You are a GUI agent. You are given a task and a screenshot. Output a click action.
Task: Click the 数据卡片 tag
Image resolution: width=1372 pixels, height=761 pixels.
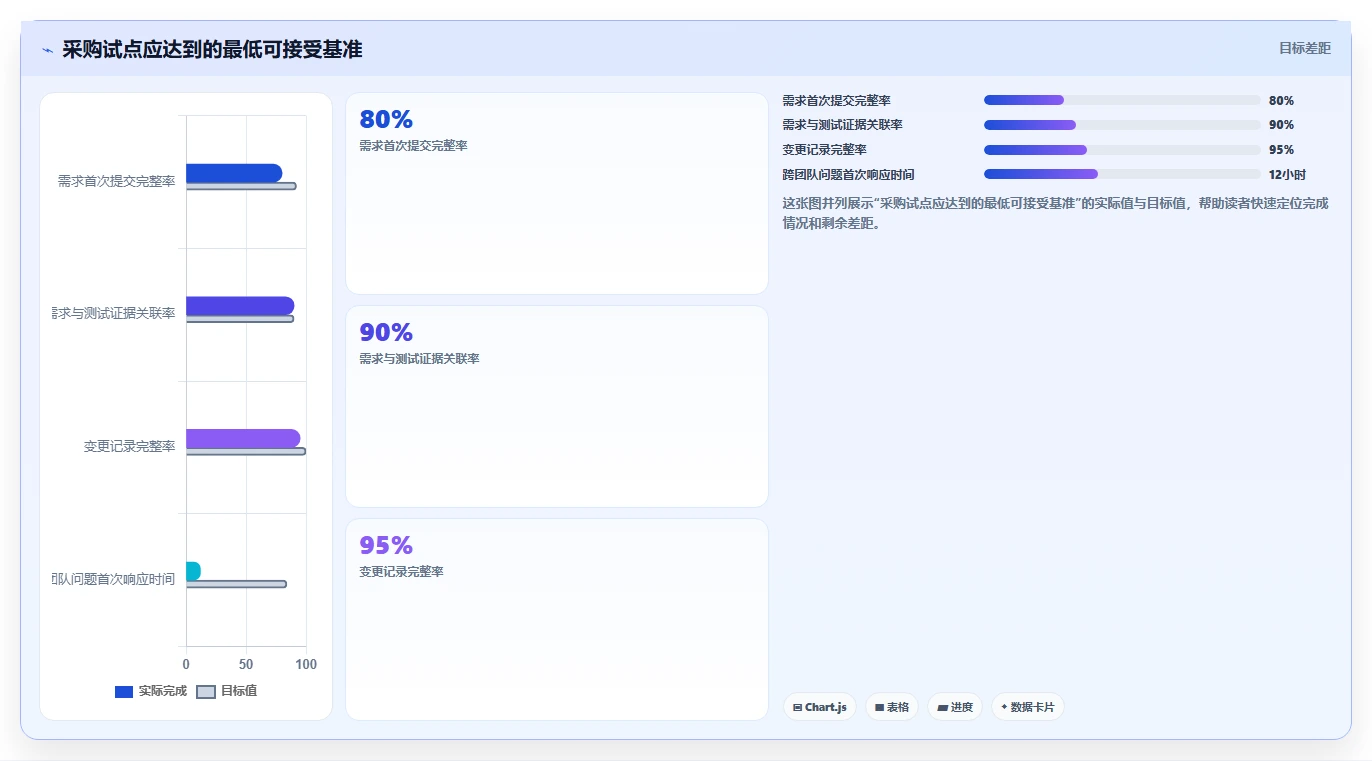click(1028, 707)
